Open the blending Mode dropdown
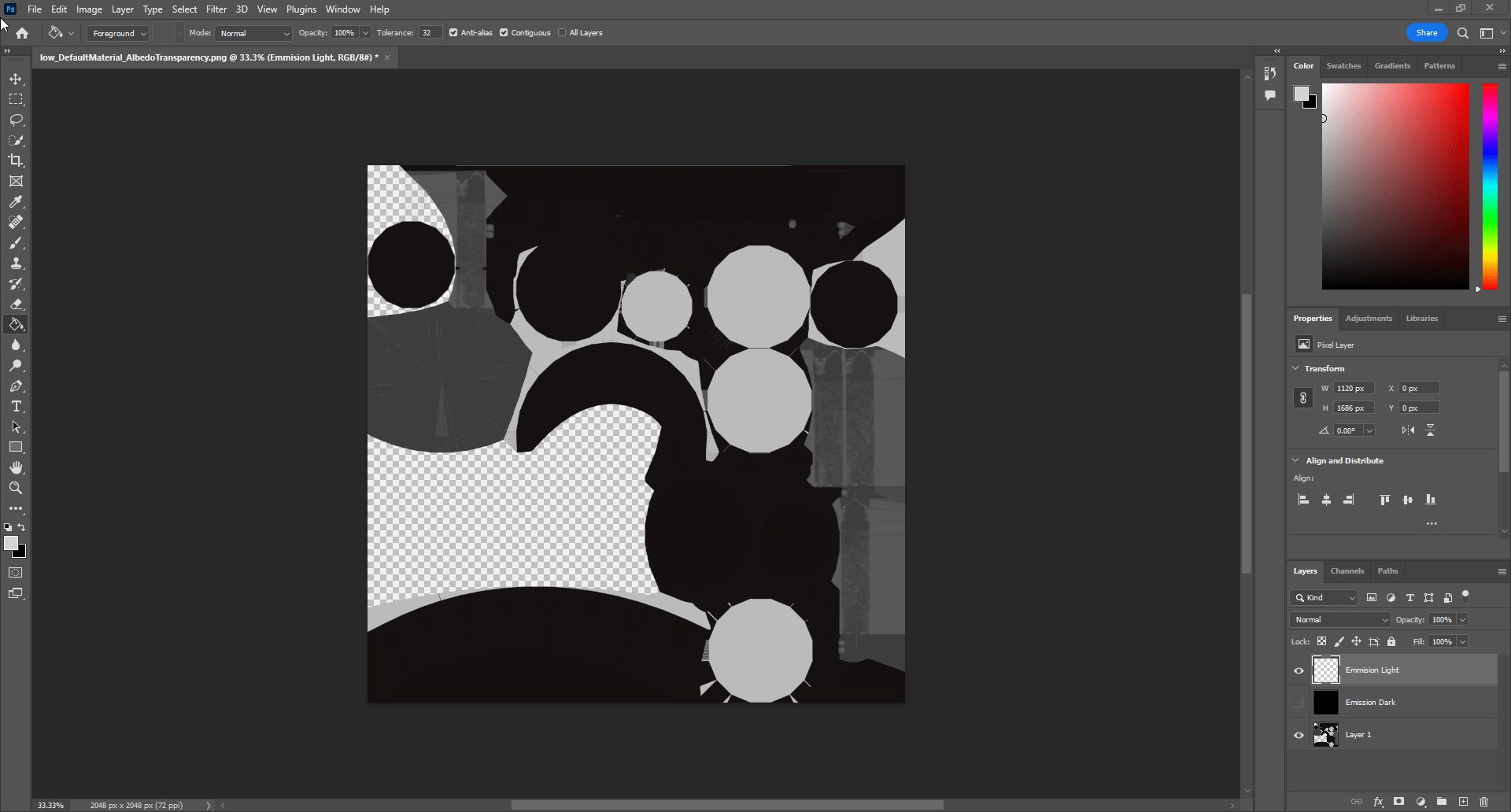 click(x=253, y=33)
